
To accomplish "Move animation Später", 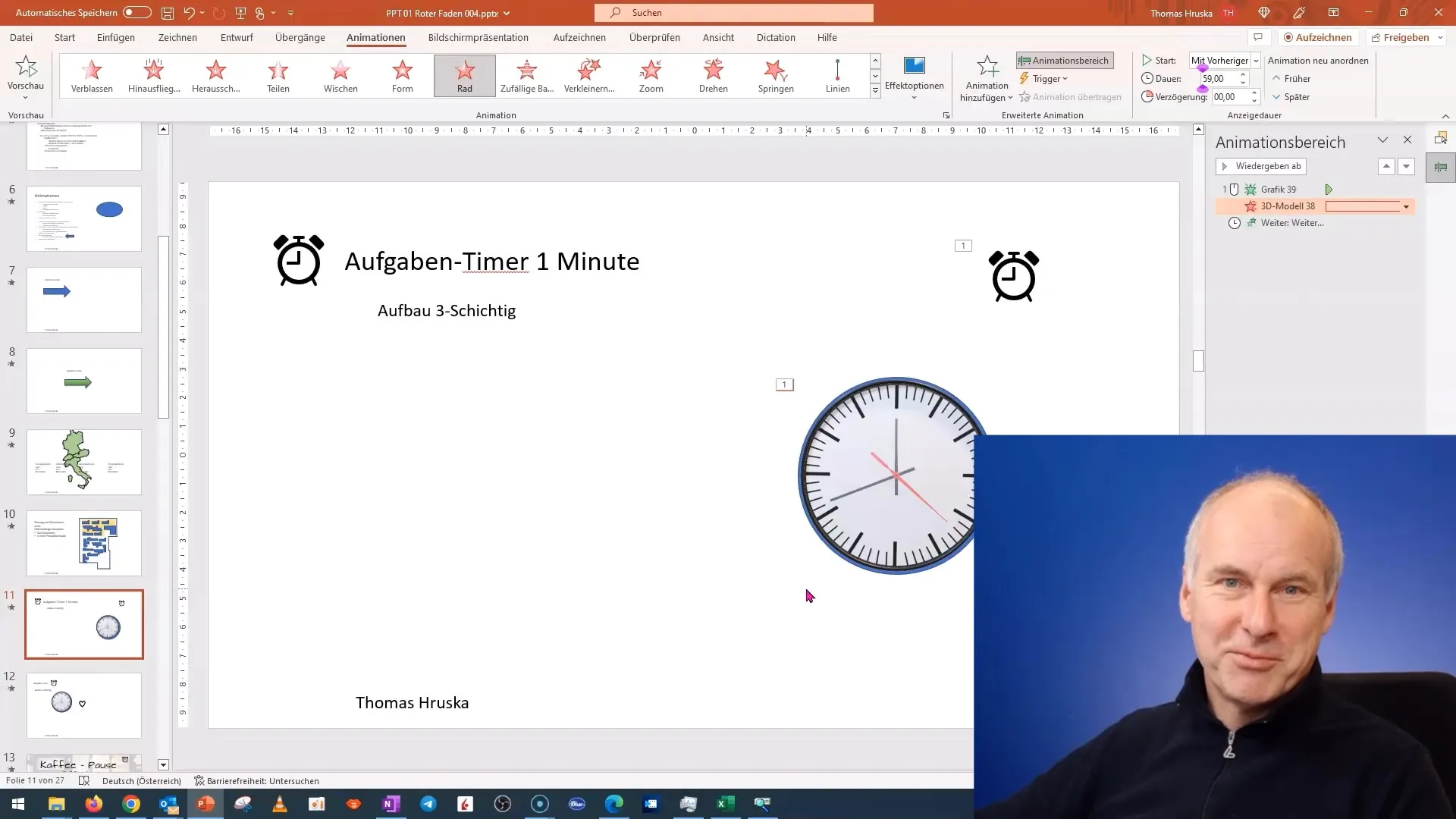I will click(x=1291, y=97).
